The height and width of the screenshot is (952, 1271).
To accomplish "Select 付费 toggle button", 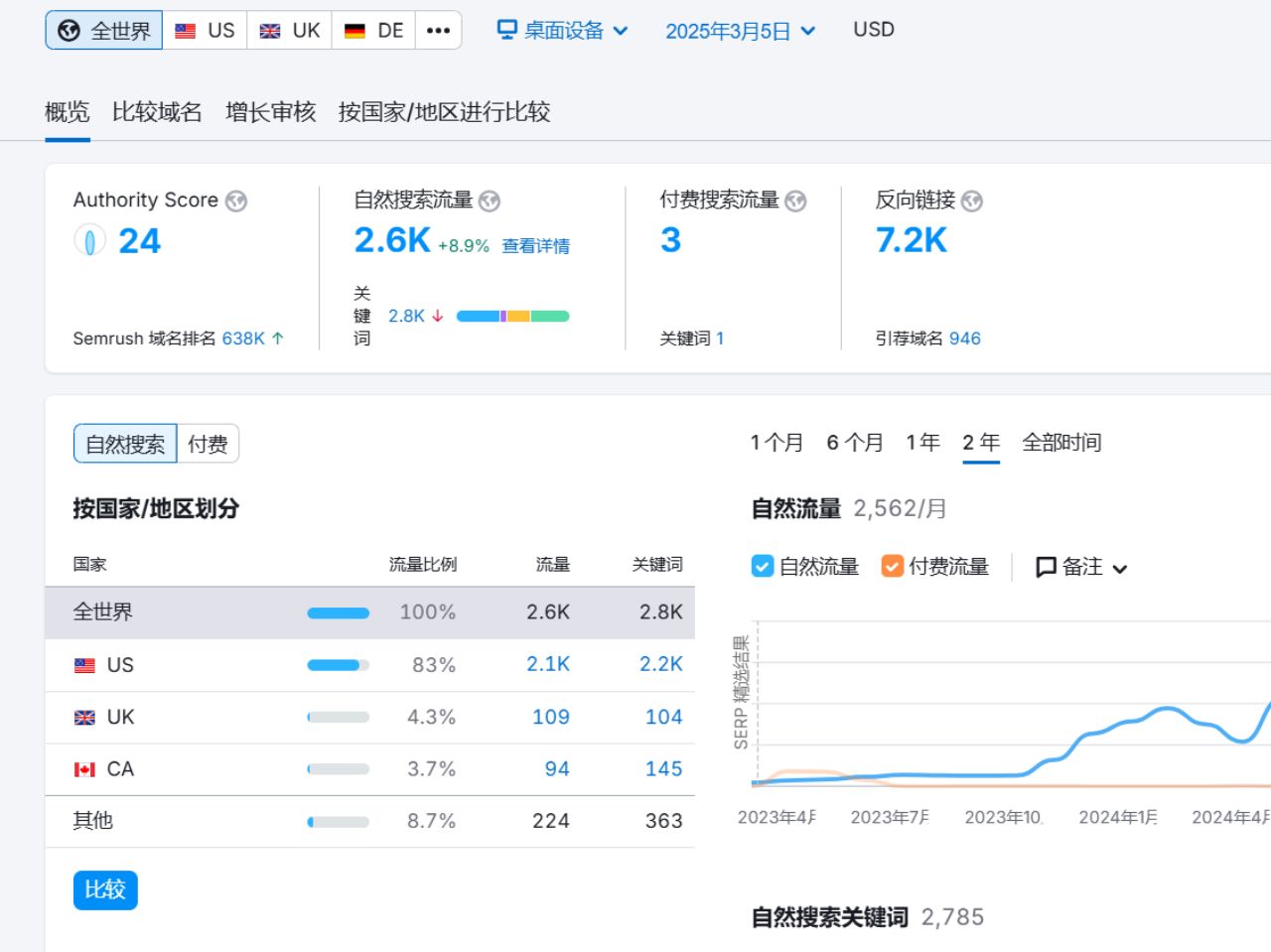I will (x=208, y=444).
